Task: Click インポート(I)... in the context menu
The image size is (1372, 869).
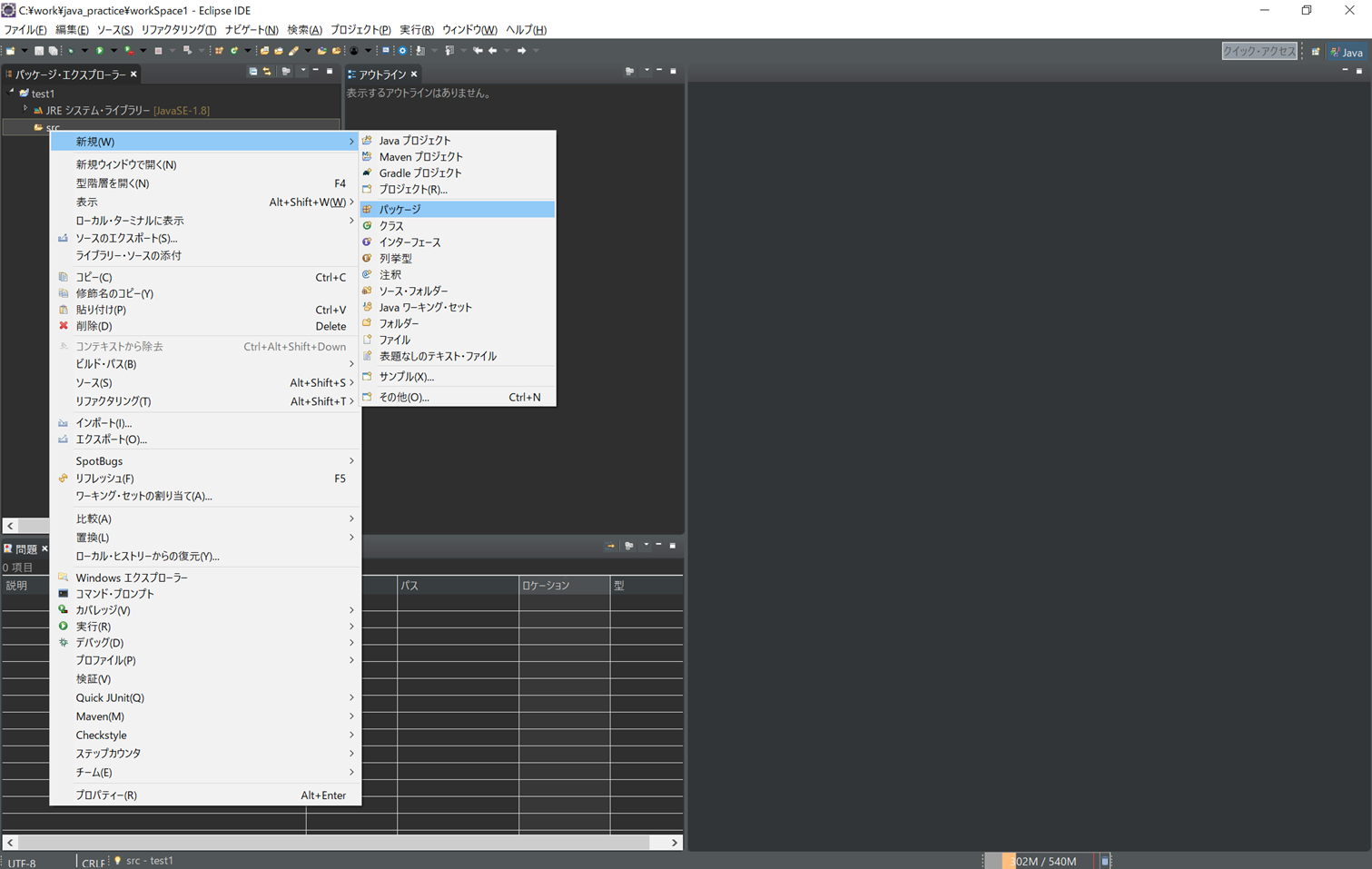Action: pos(205,423)
